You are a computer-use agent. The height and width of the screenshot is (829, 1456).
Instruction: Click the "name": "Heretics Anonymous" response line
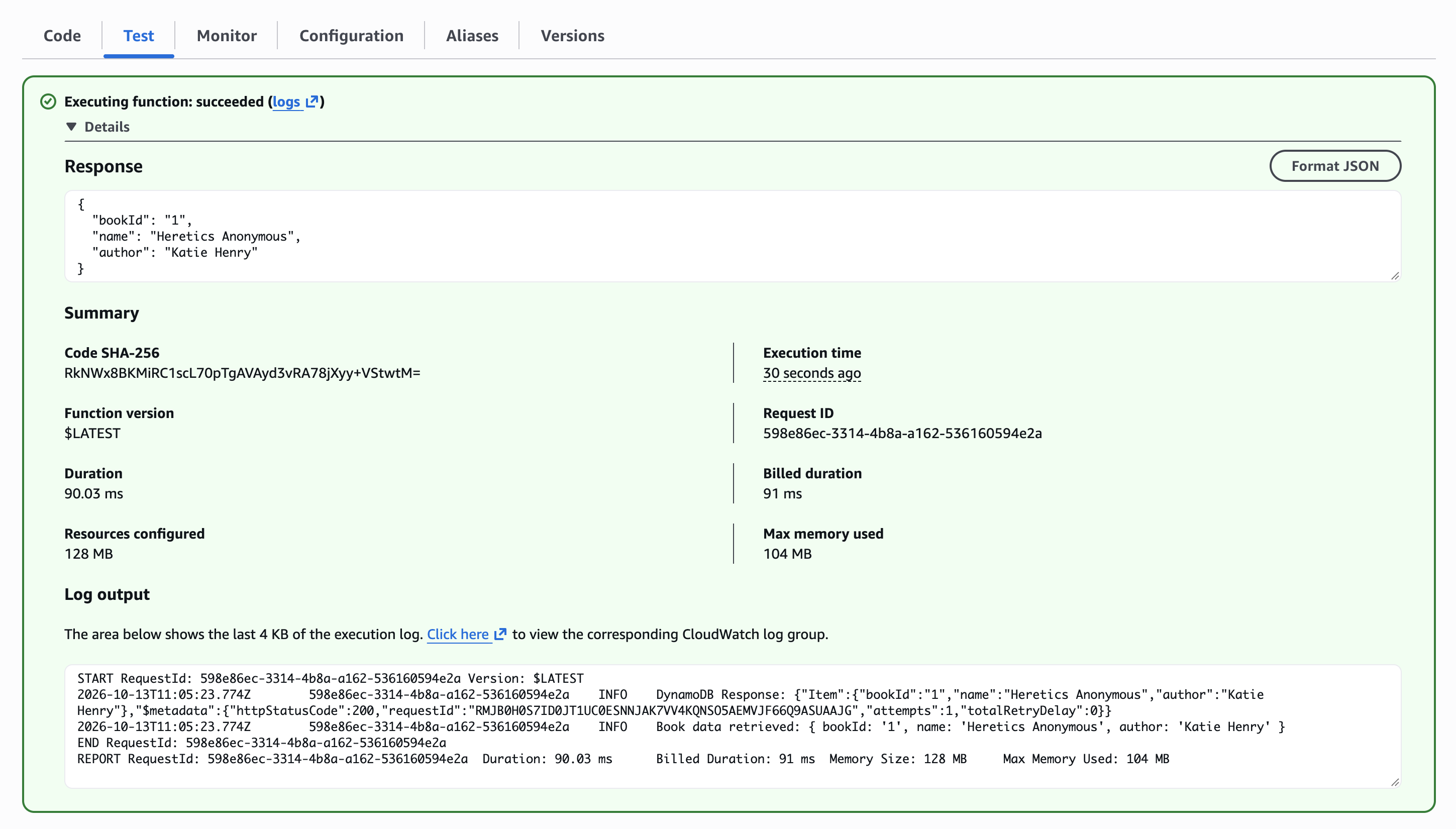pyautogui.click(x=196, y=236)
